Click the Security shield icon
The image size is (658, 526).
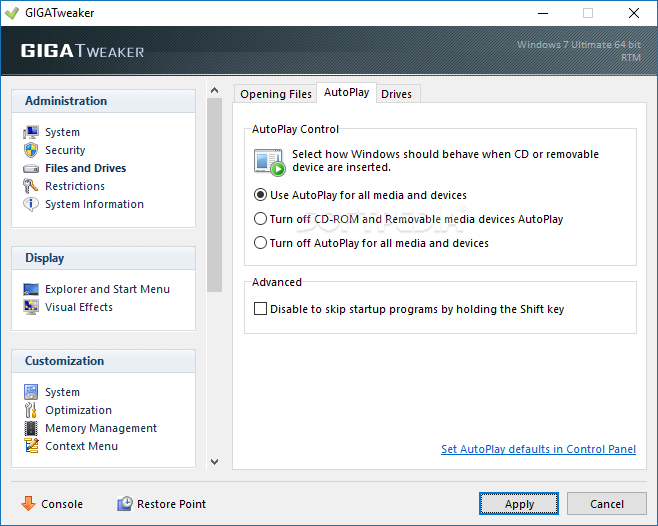(x=31, y=150)
